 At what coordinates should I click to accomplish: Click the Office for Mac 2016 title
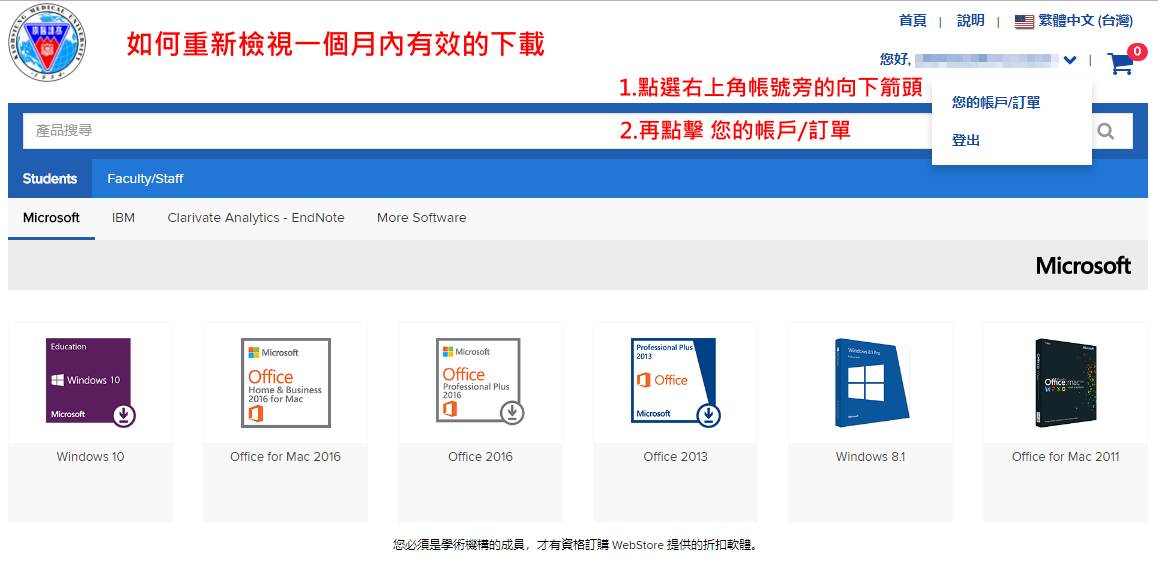pyautogui.click(x=286, y=457)
